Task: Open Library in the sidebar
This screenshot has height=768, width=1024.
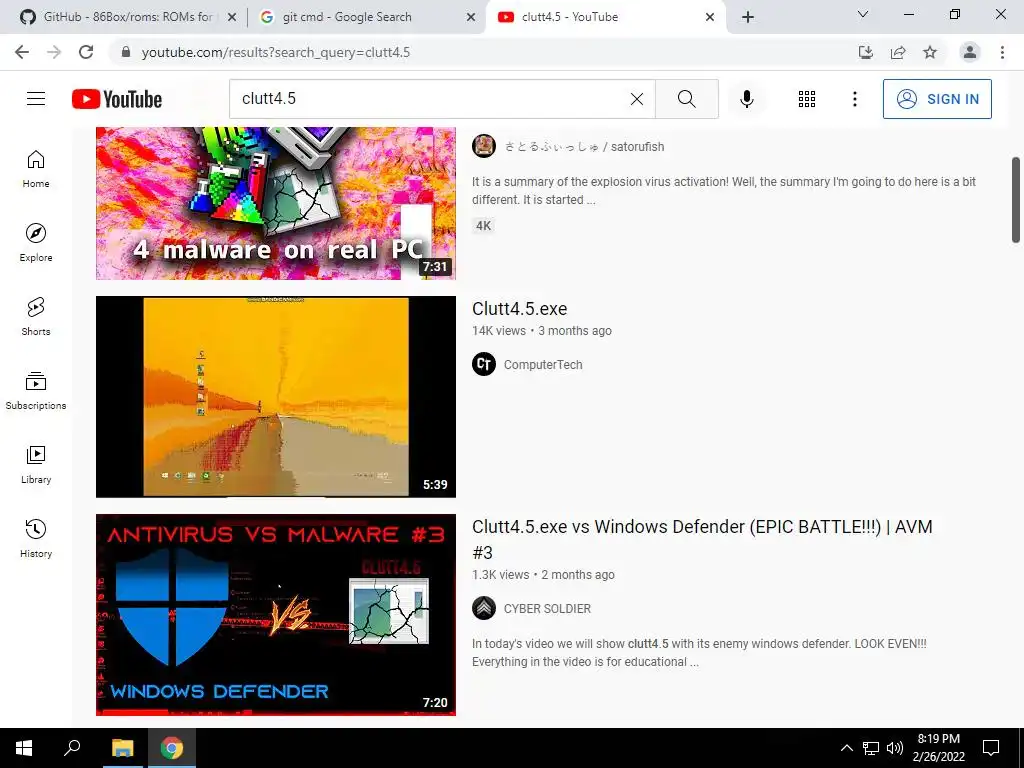Action: pyautogui.click(x=36, y=464)
